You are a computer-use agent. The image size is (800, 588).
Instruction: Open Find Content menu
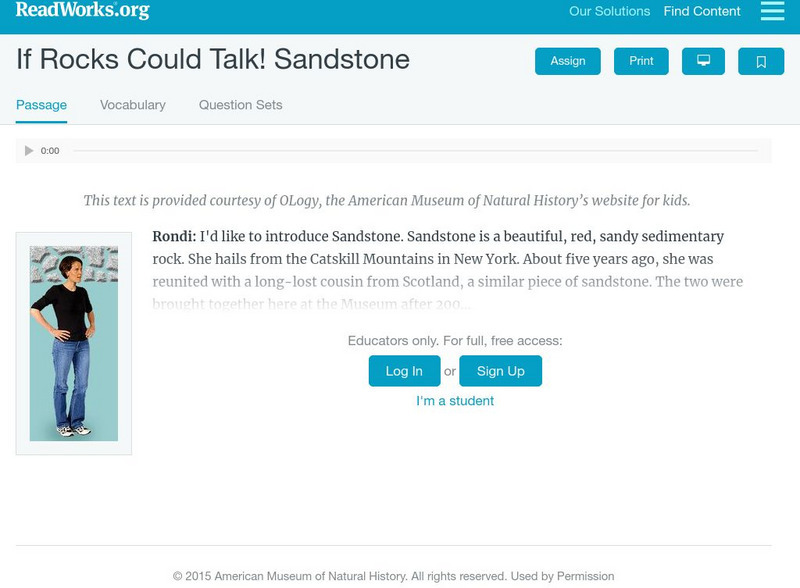702,12
